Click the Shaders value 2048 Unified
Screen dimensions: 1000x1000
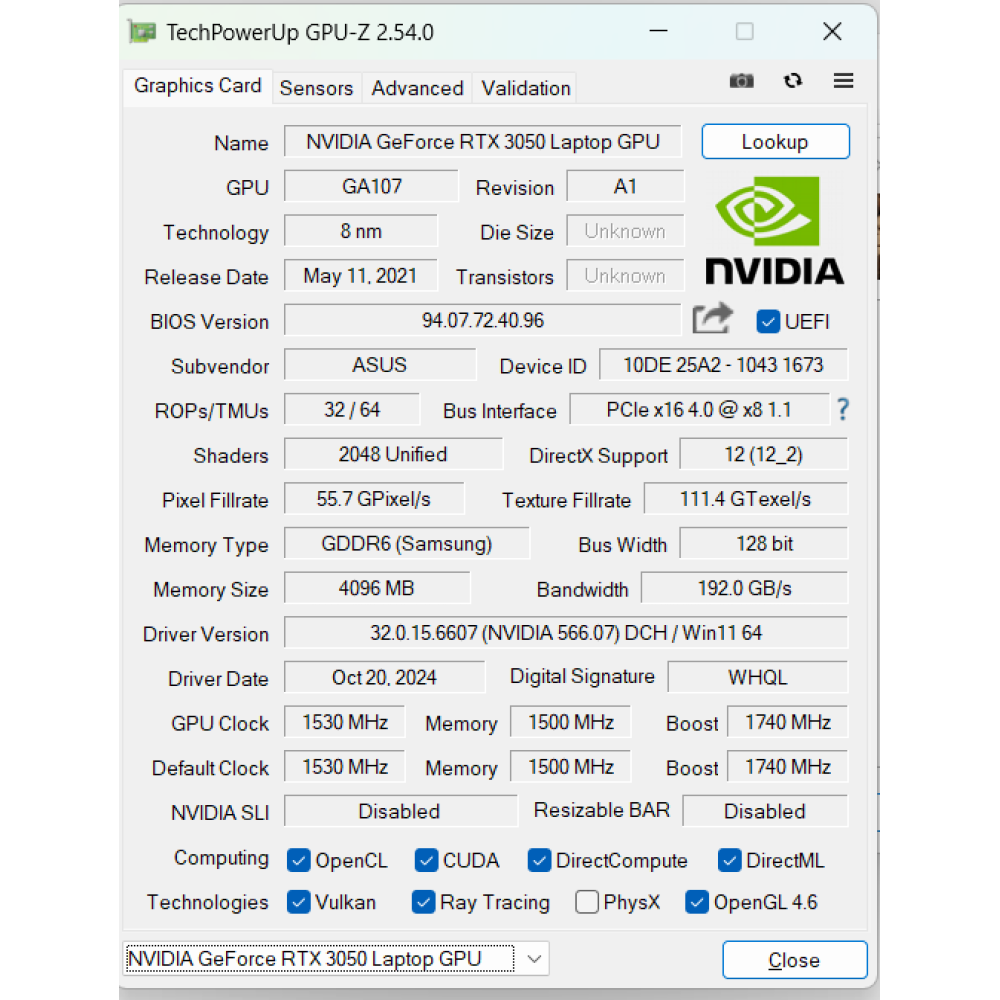(393, 454)
